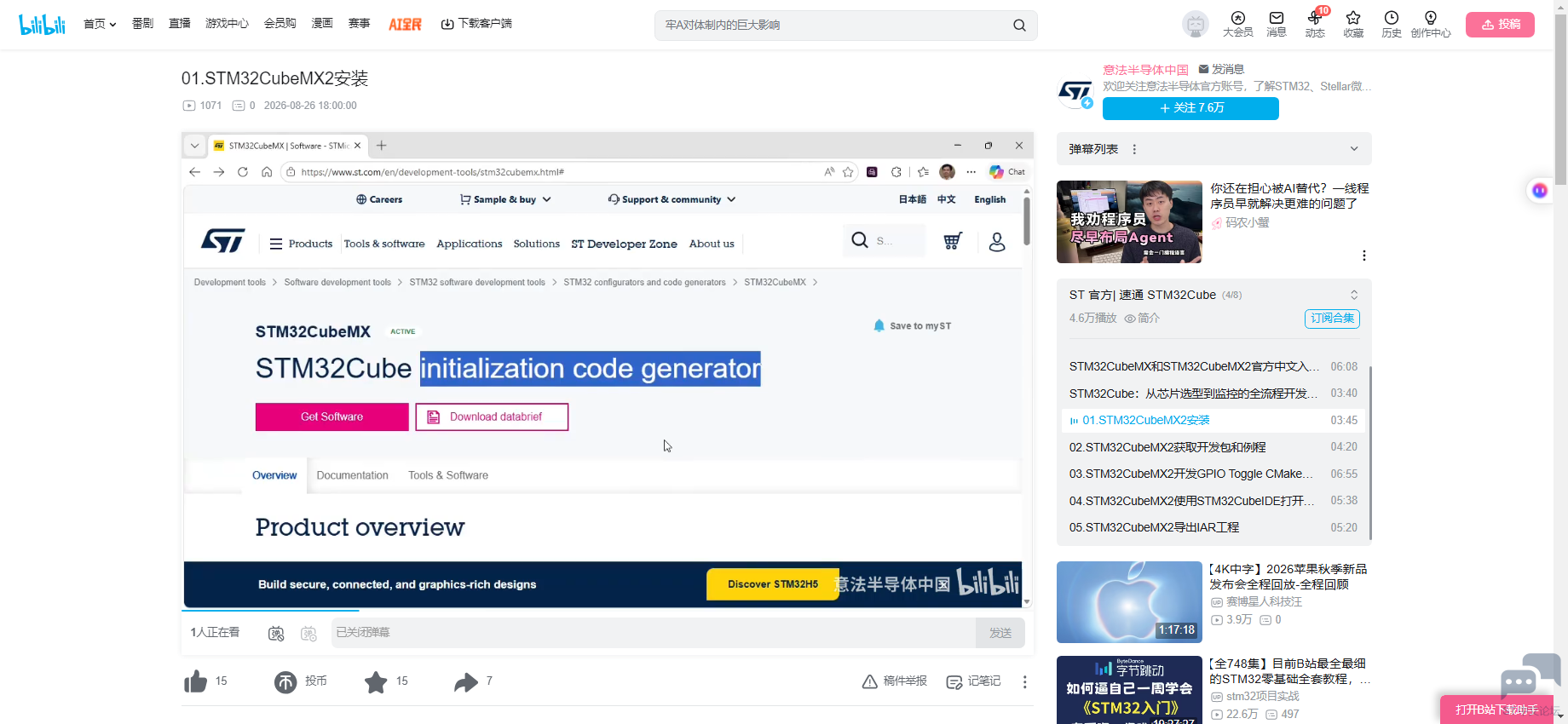1568x724 pixels.
Task: Click the 发消息 envelope icon
Action: [x=1203, y=69]
